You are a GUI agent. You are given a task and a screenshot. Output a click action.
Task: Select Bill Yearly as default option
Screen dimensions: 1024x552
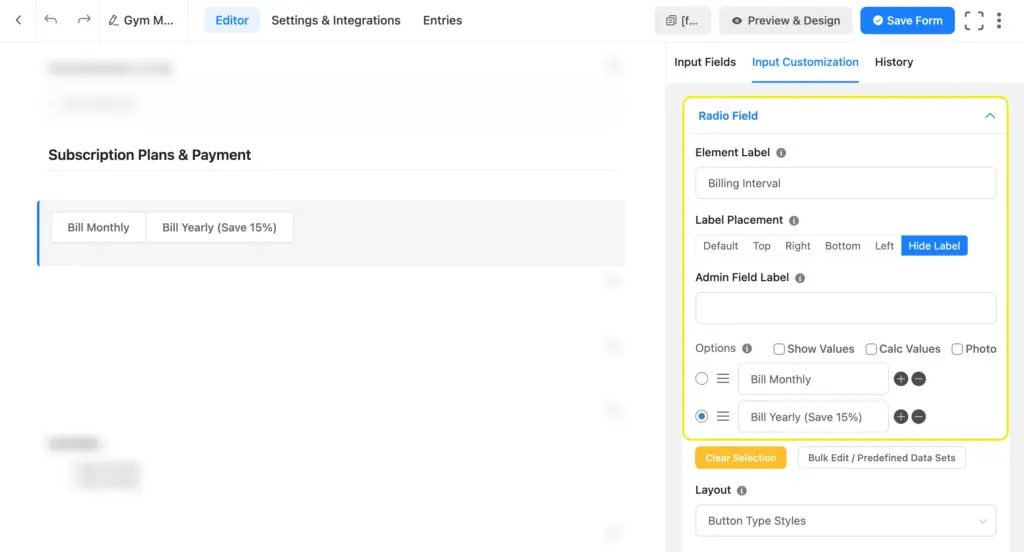point(701,416)
